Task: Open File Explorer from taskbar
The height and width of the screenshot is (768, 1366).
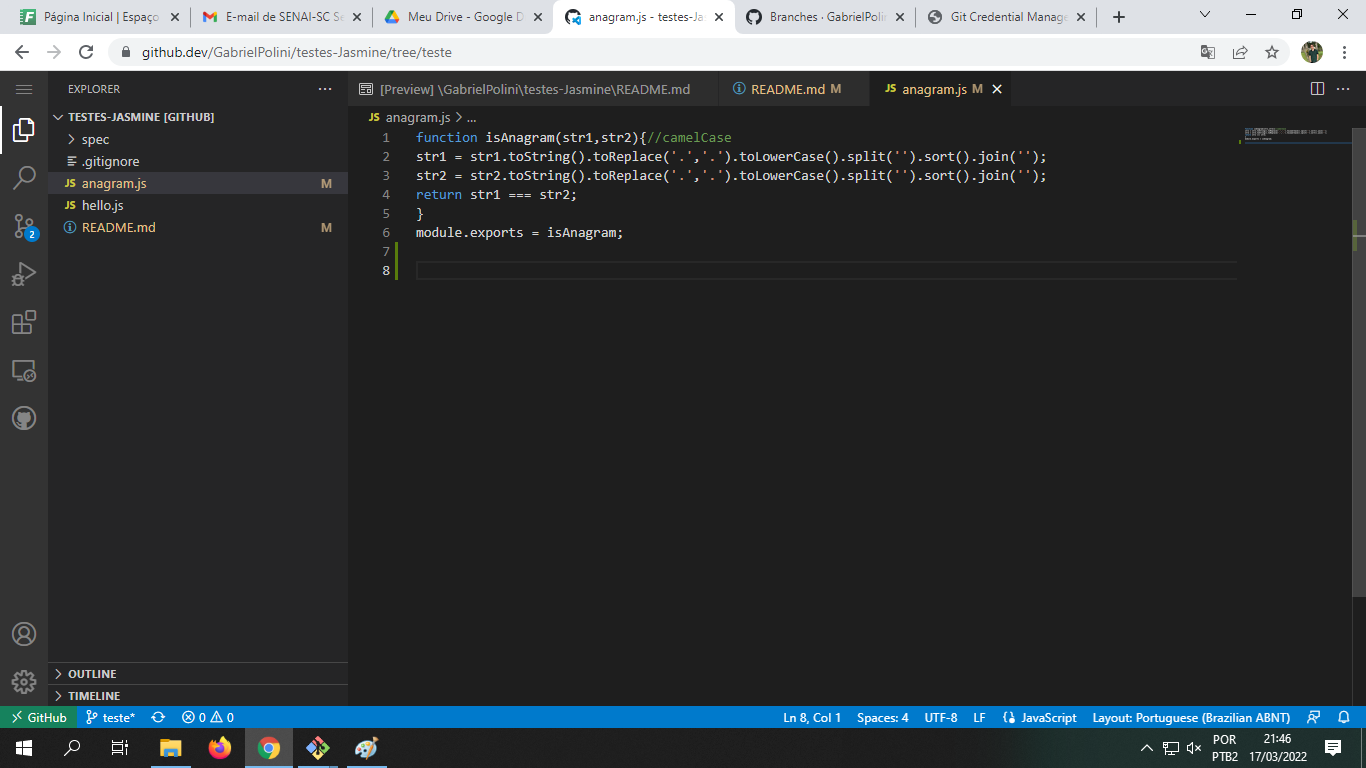Action: click(x=171, y=748)
